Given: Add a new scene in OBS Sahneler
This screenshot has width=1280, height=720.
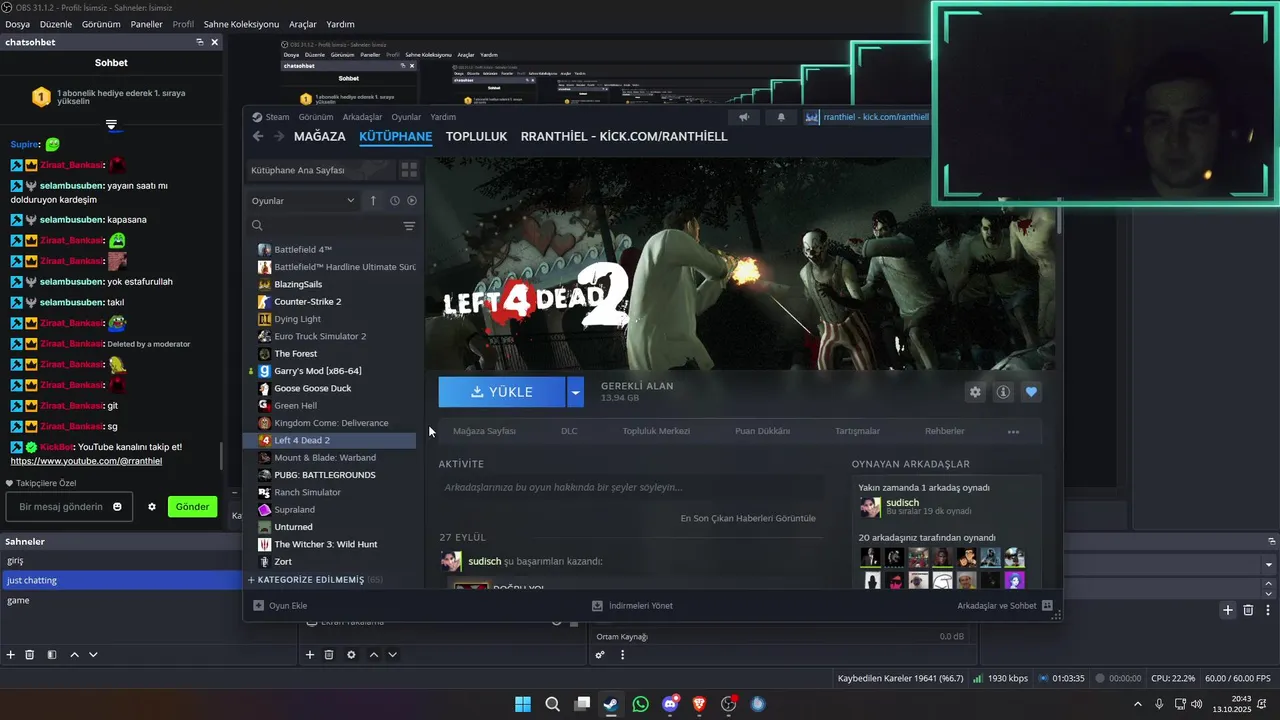Looking at the screenshot, I should 11,655.
